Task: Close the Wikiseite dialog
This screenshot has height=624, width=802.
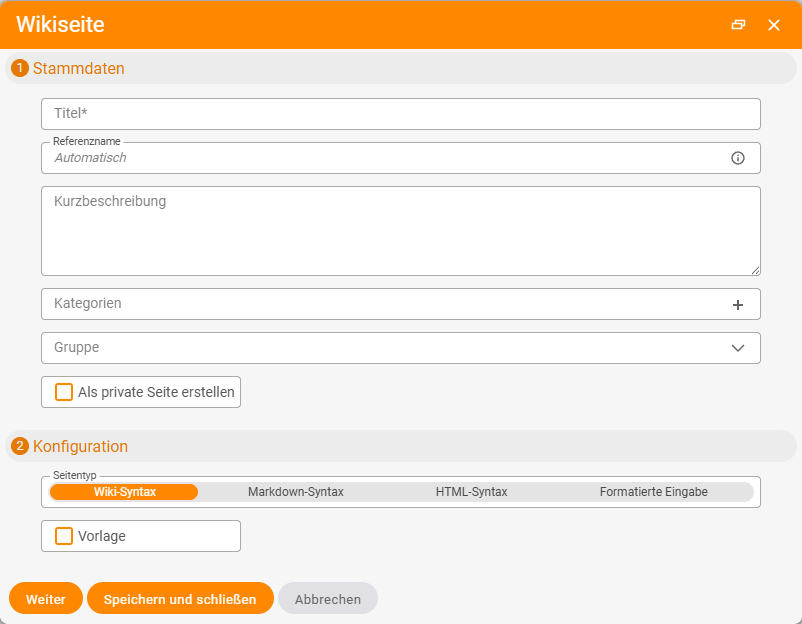Action: coord(774,25)
